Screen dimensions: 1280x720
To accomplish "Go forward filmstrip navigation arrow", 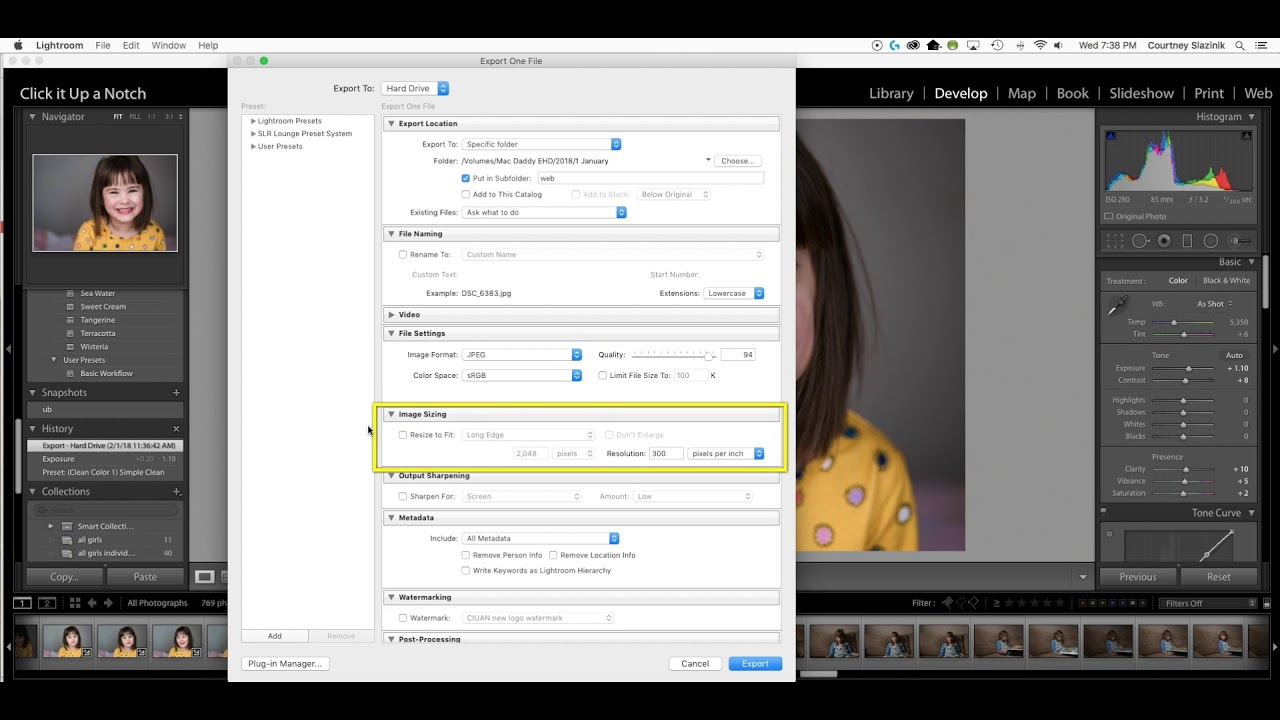I will (109, 603).
